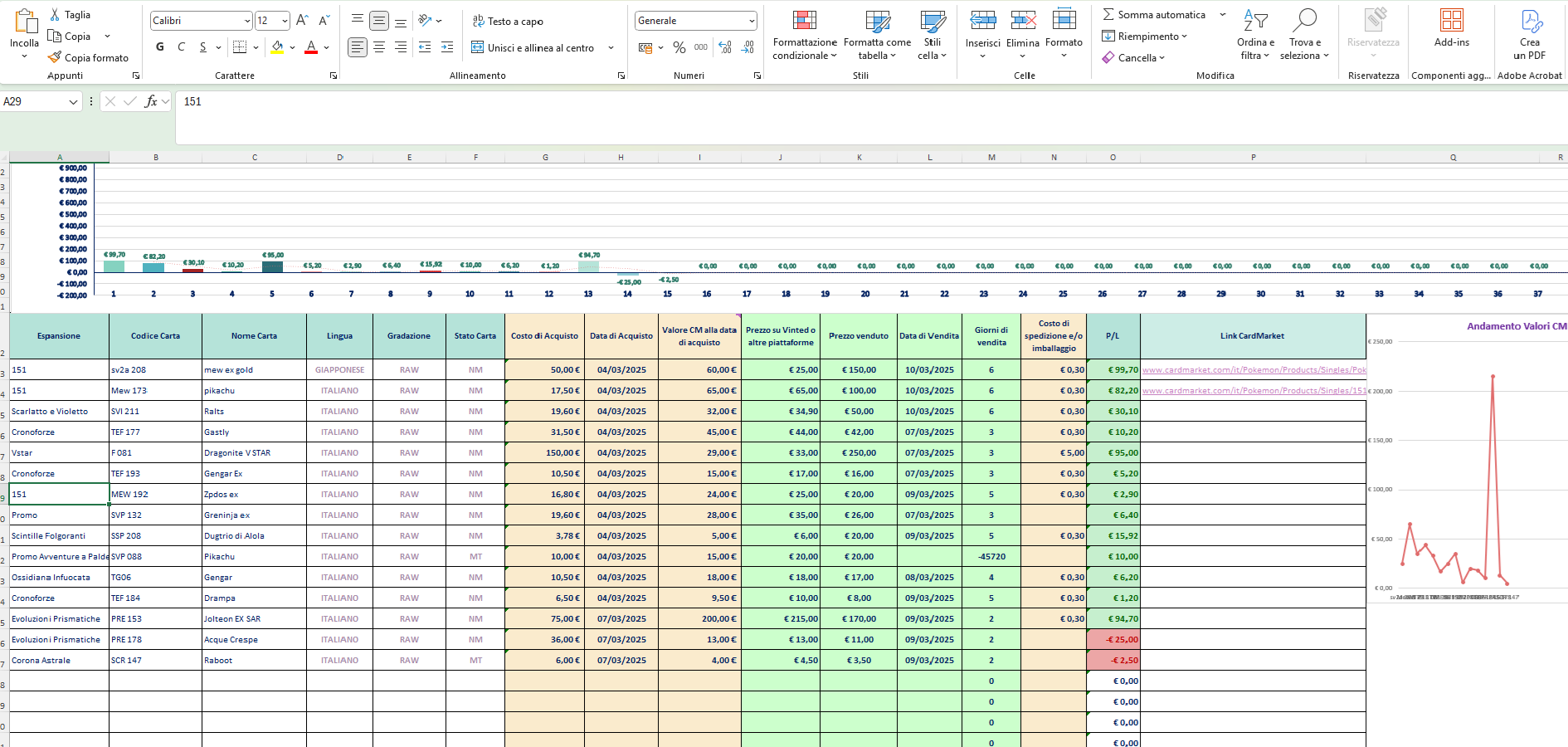Screen dimensions: 1568x747
Task: Open pikachu row cardmarket link
Action: [x=1254, y=391]
